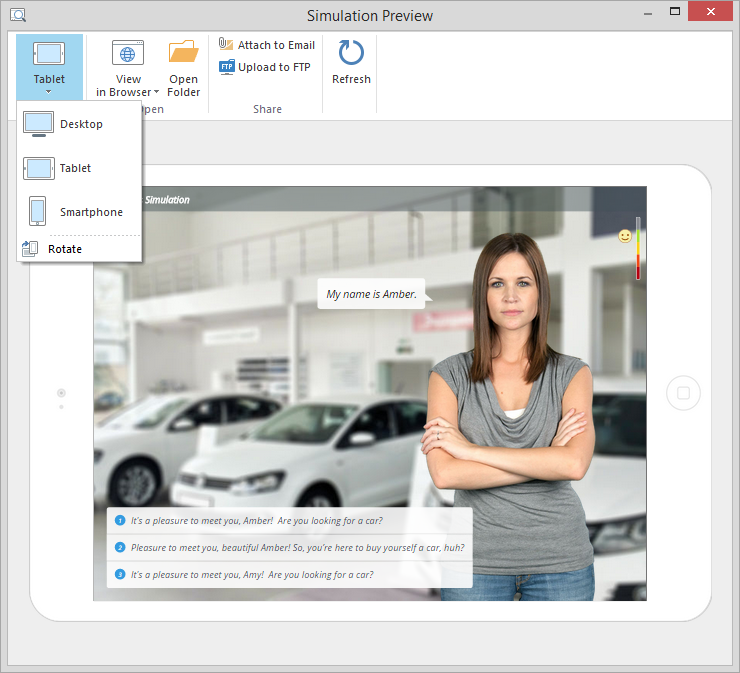Rotate the device orientation
This screenshot has height=673, width=740.
tap(65, 249)
